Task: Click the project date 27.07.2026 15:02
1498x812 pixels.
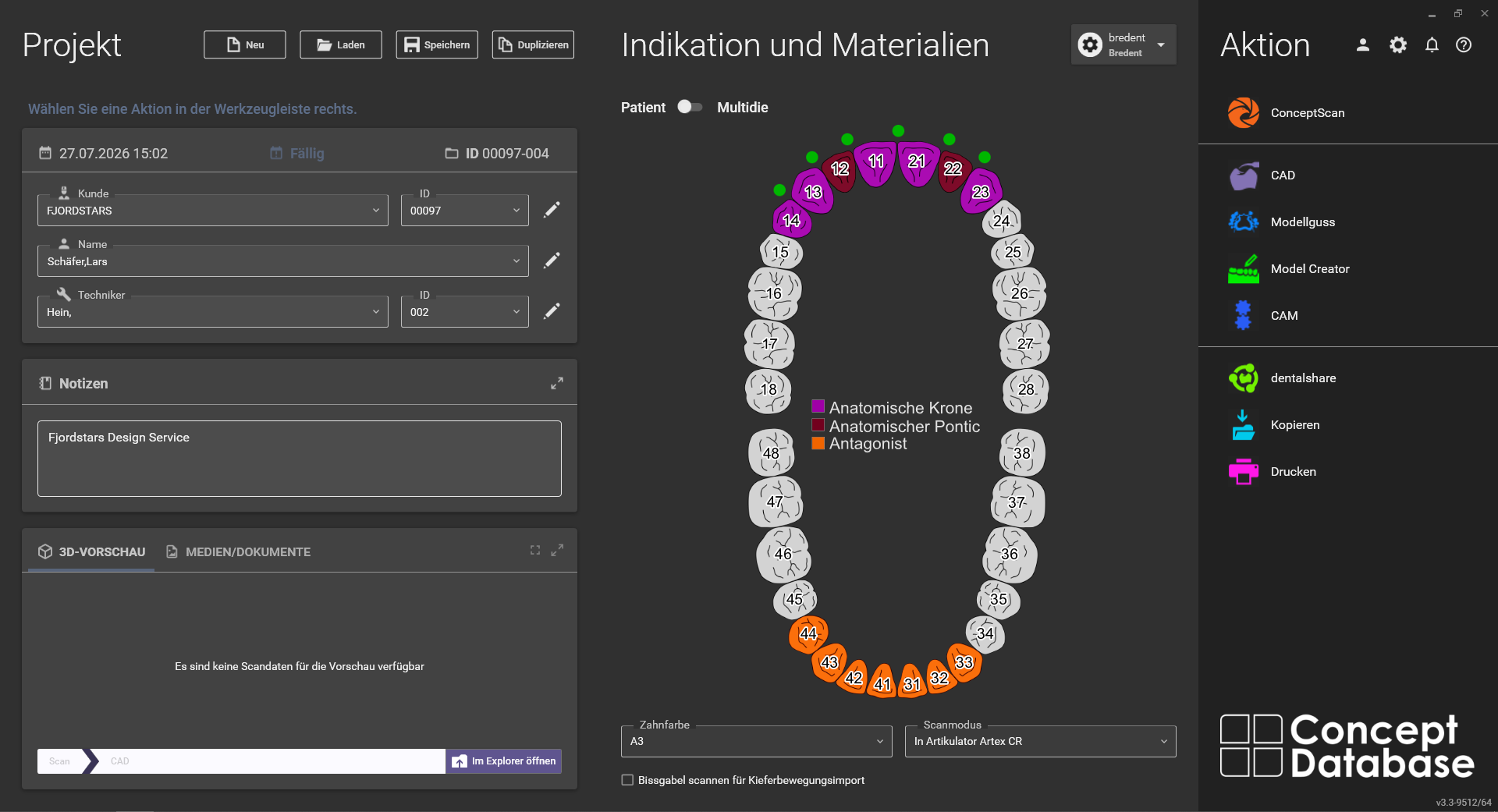Action: click(x=104, y=154)
